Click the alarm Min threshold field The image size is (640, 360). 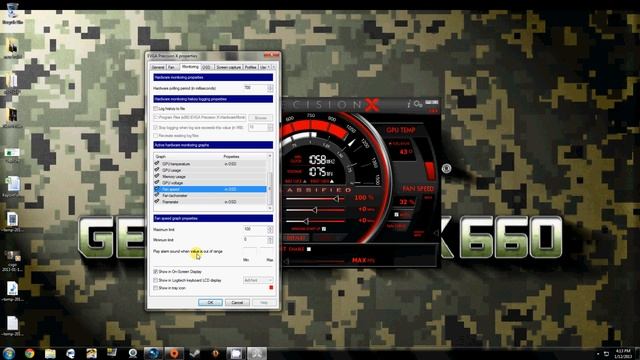click(x=250, y=251)
